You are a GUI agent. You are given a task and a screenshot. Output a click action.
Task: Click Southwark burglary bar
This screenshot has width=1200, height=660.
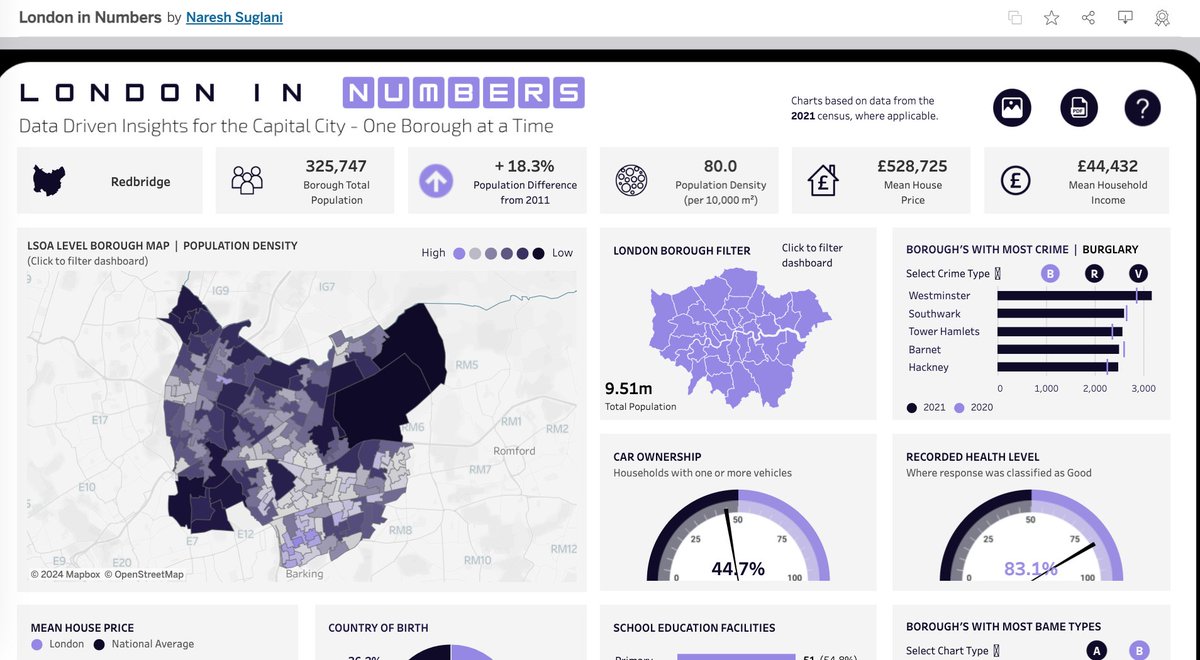tap(1062, 314)
